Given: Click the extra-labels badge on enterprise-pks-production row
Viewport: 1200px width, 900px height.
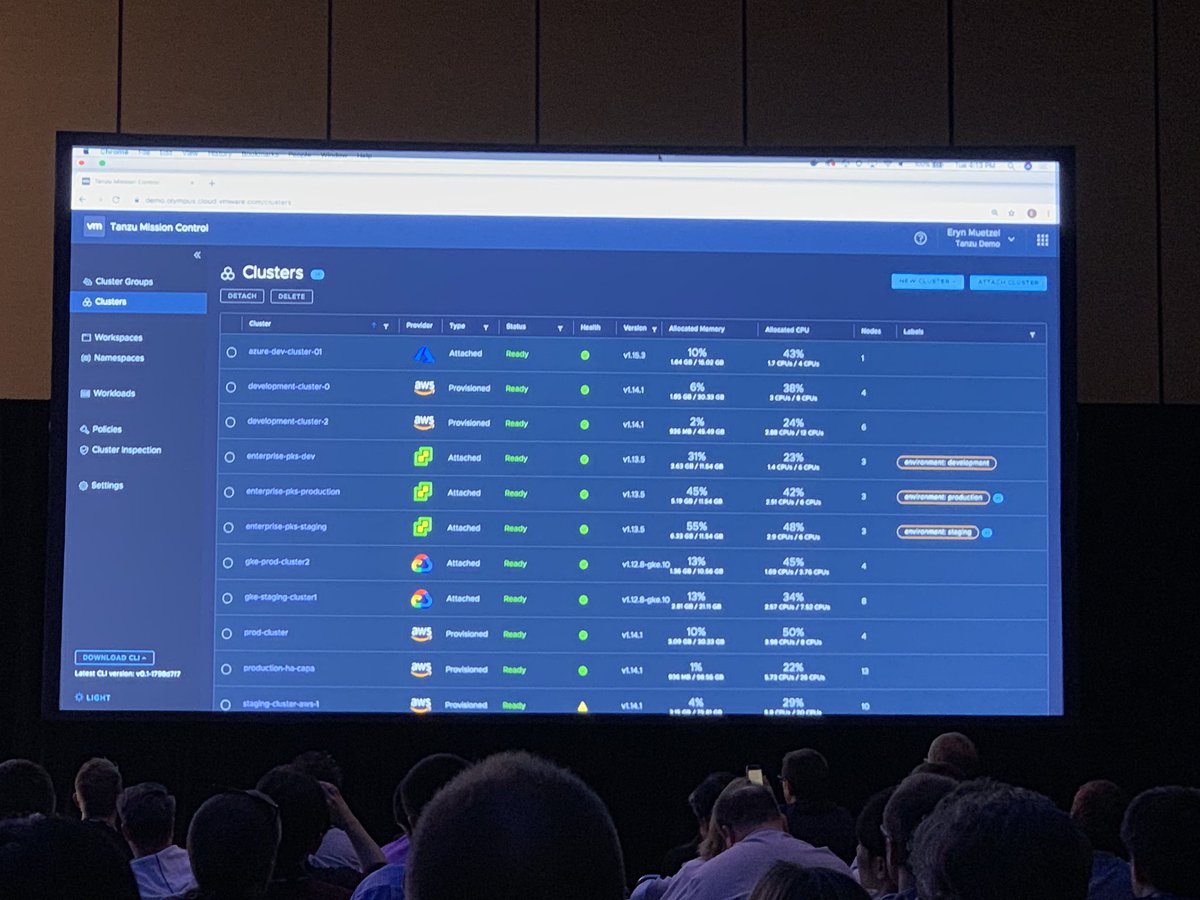Looking at the screenshot, I should pyautogui.click(x=999, y=497).
